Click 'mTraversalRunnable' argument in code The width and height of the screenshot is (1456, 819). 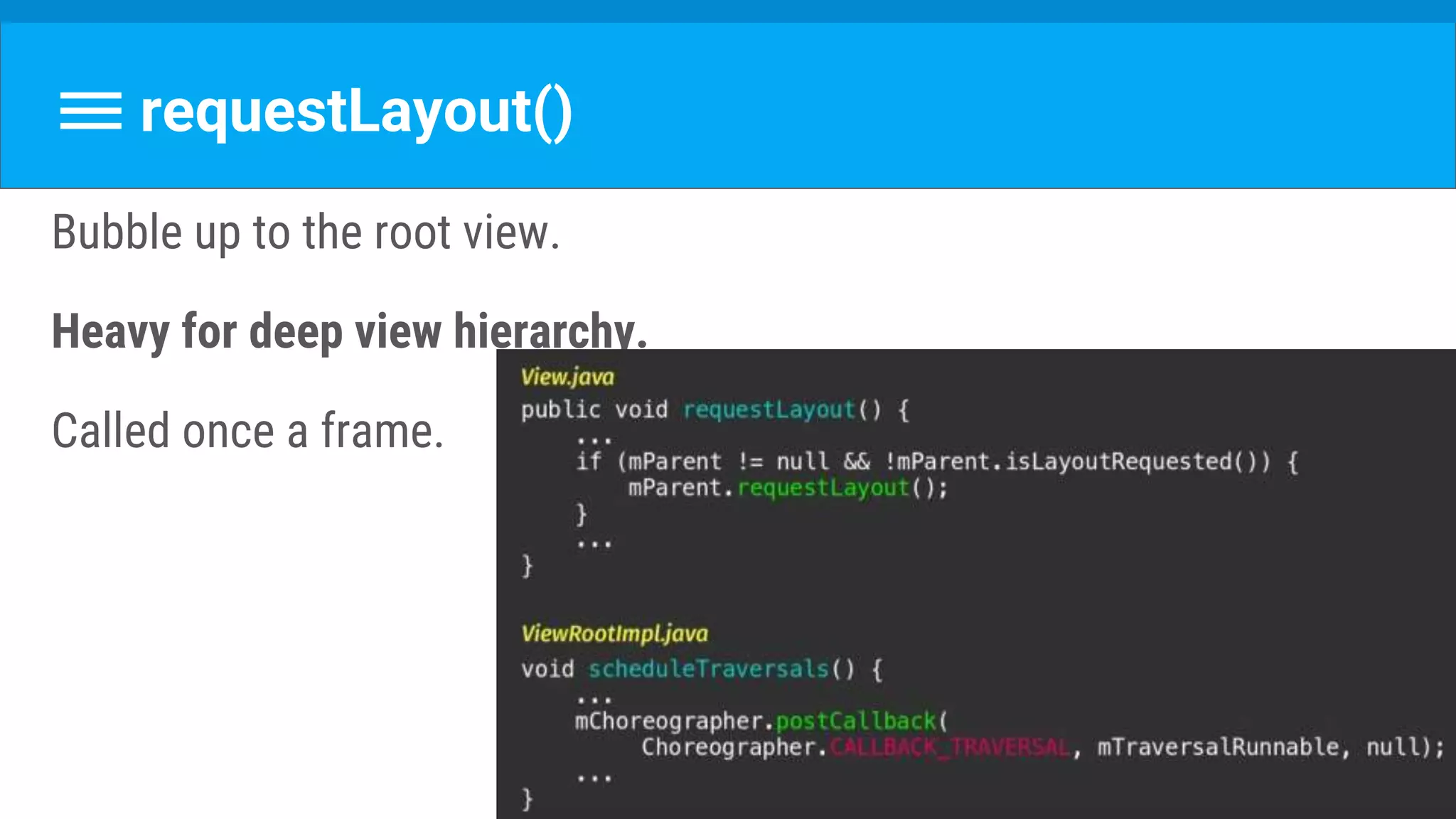[x=1219, y=747]
